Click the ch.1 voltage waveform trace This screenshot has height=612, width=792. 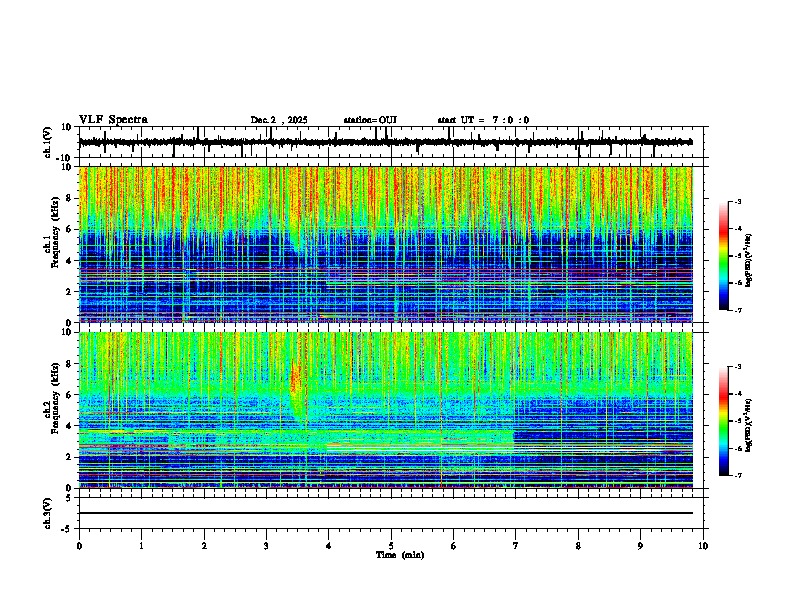385,142
